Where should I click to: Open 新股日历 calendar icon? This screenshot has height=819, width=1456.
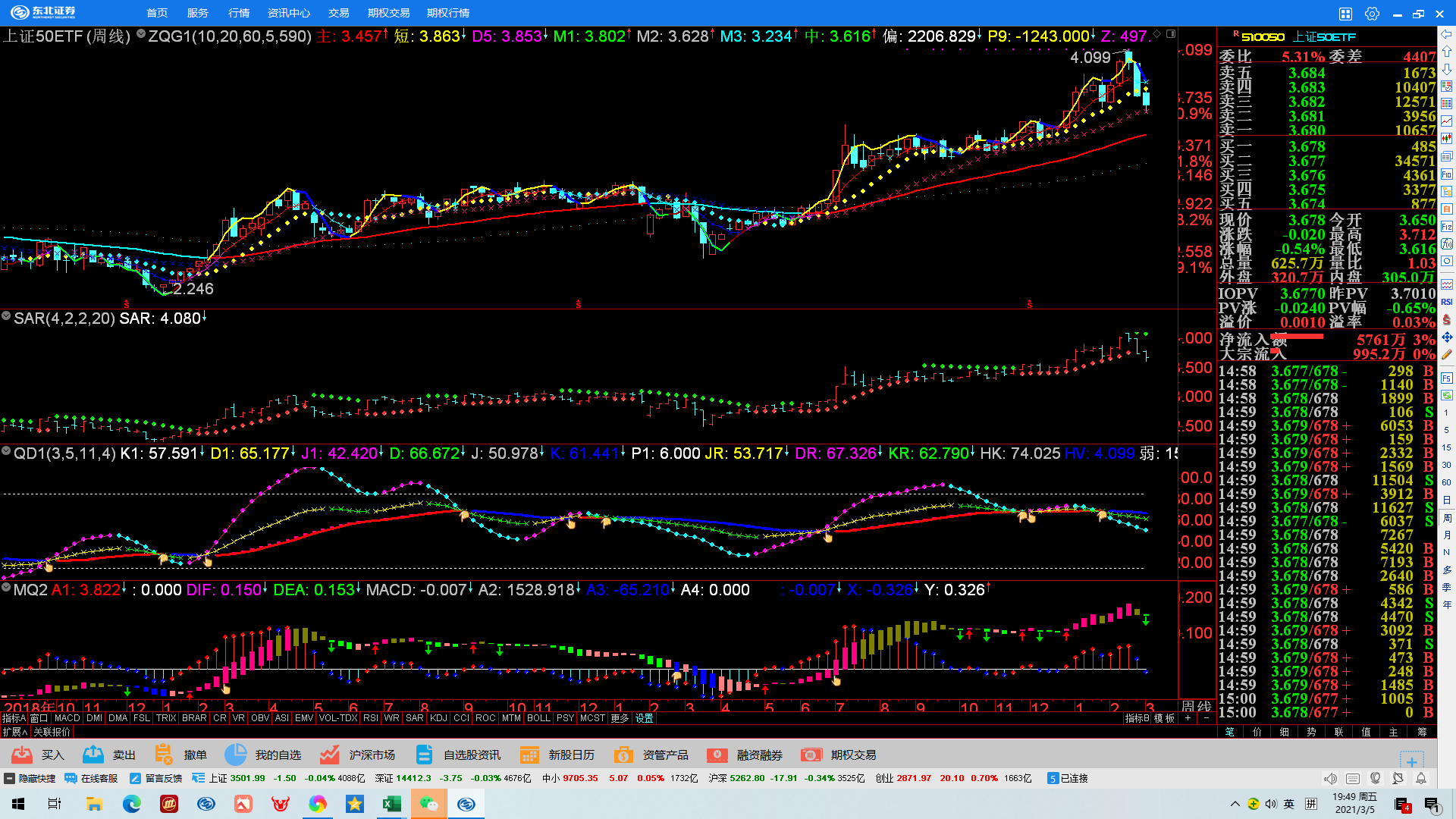click(529, 755)
